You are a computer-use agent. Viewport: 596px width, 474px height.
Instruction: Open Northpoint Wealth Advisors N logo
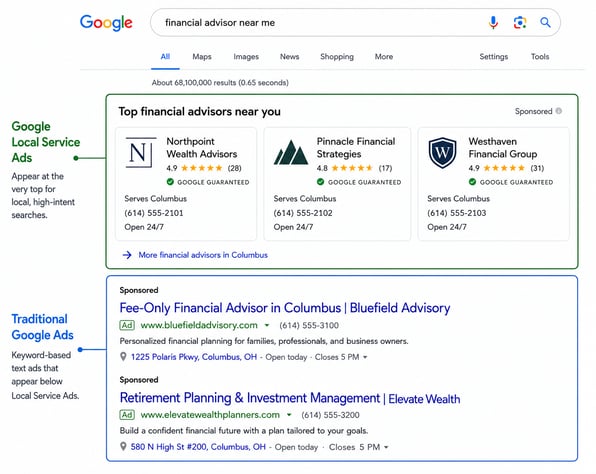140,152
